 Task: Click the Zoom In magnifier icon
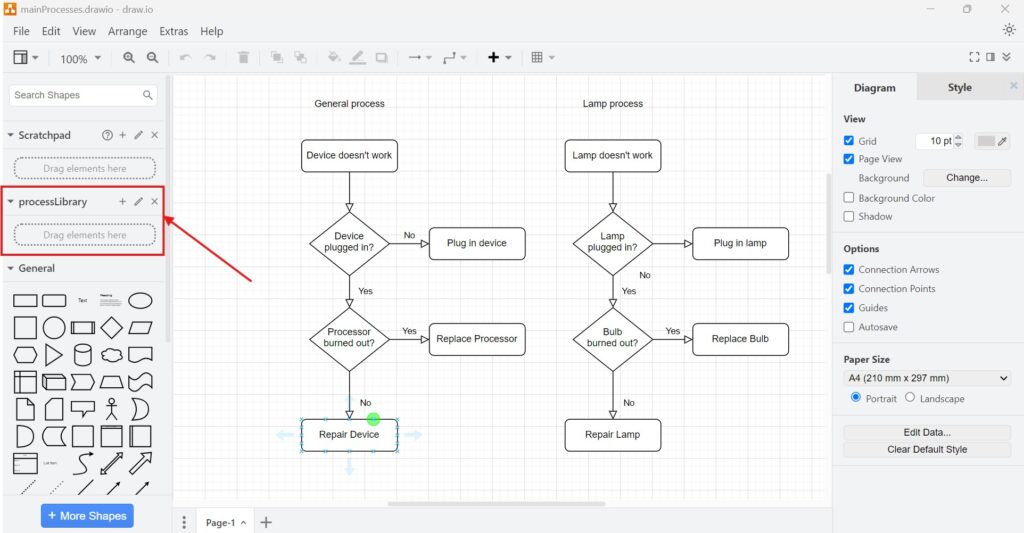(x=129, y=58)
